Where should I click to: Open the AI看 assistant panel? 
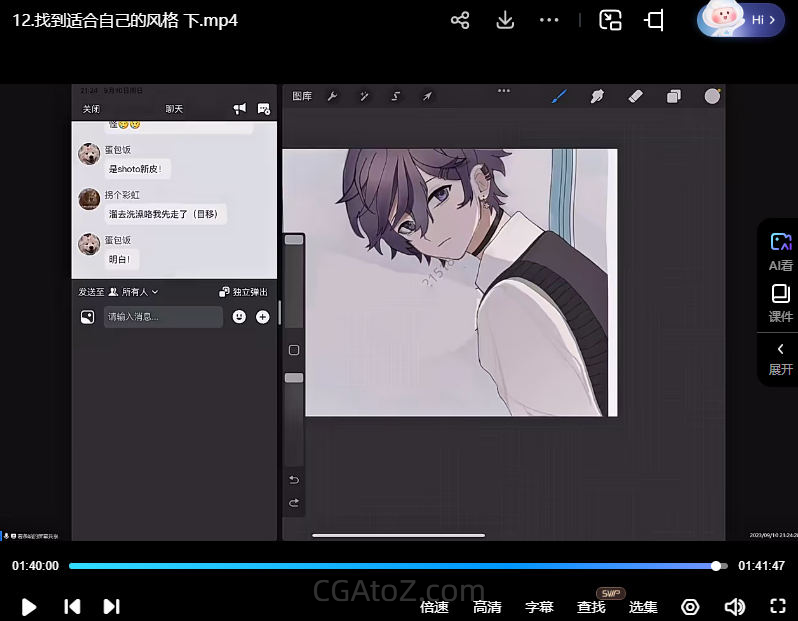pos(780,252)
